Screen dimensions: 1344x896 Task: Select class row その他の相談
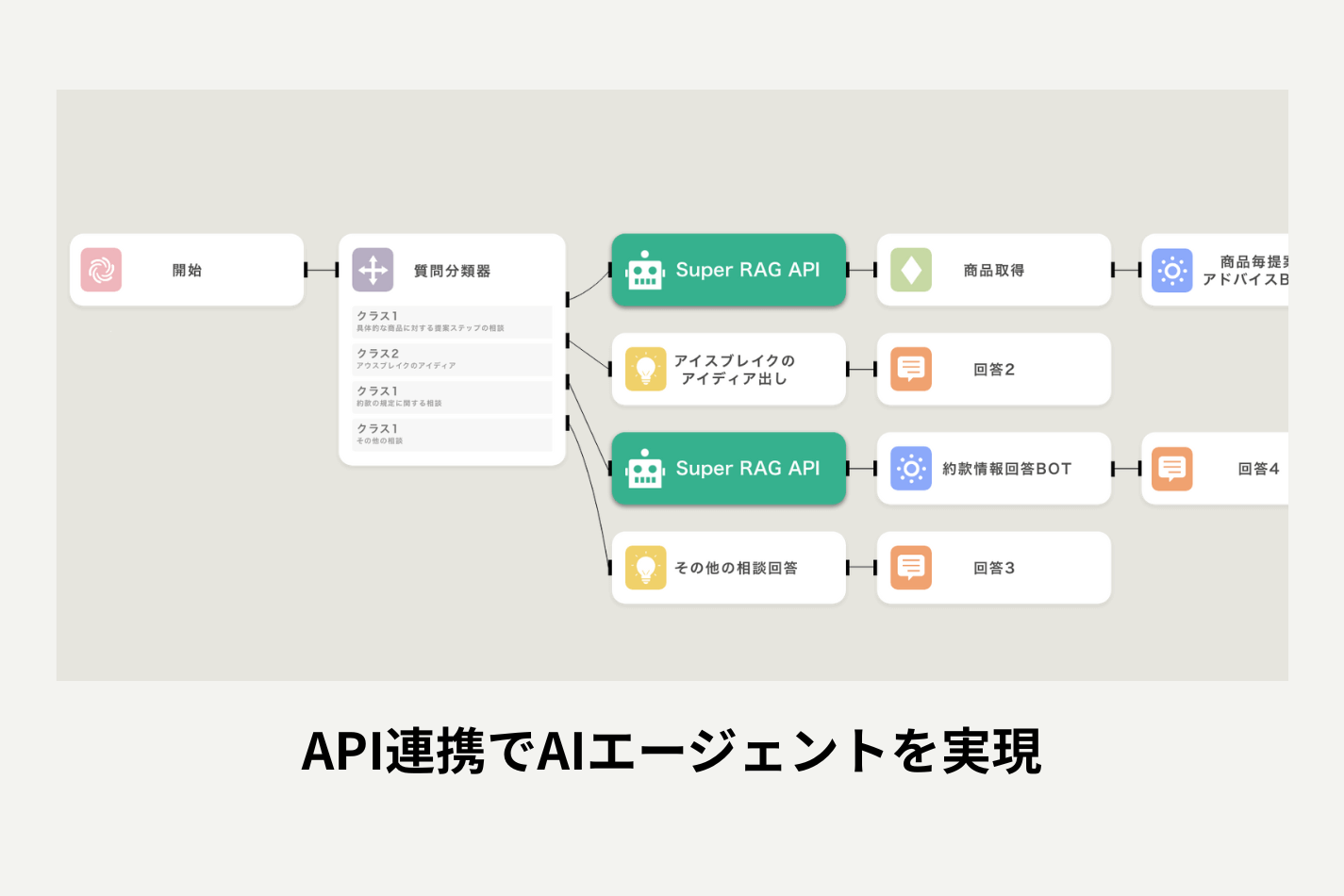click(452, 435)
